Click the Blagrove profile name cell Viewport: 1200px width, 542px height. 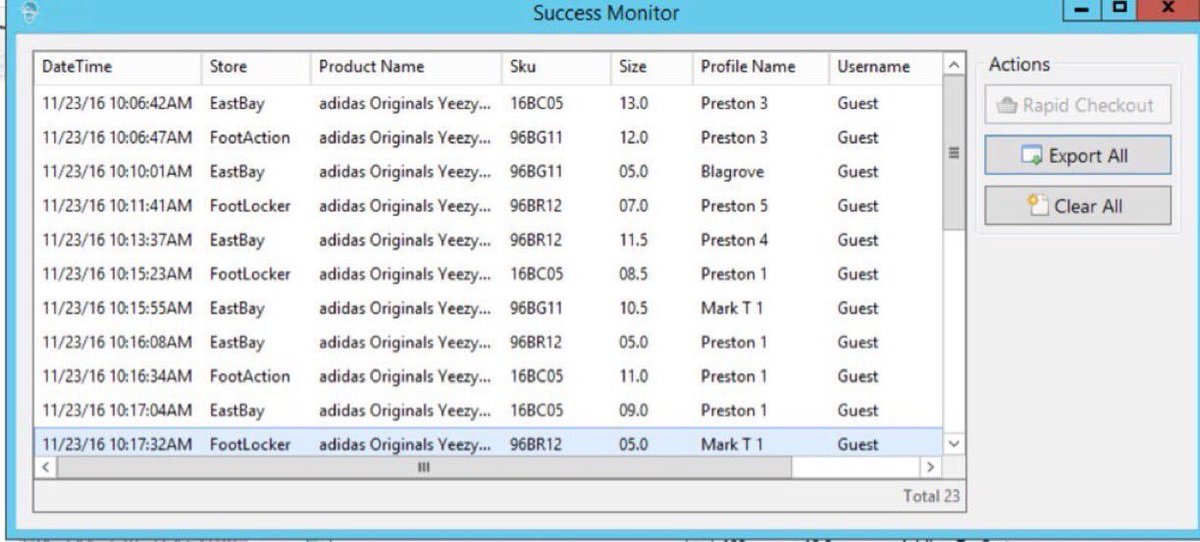coord(732,171)
